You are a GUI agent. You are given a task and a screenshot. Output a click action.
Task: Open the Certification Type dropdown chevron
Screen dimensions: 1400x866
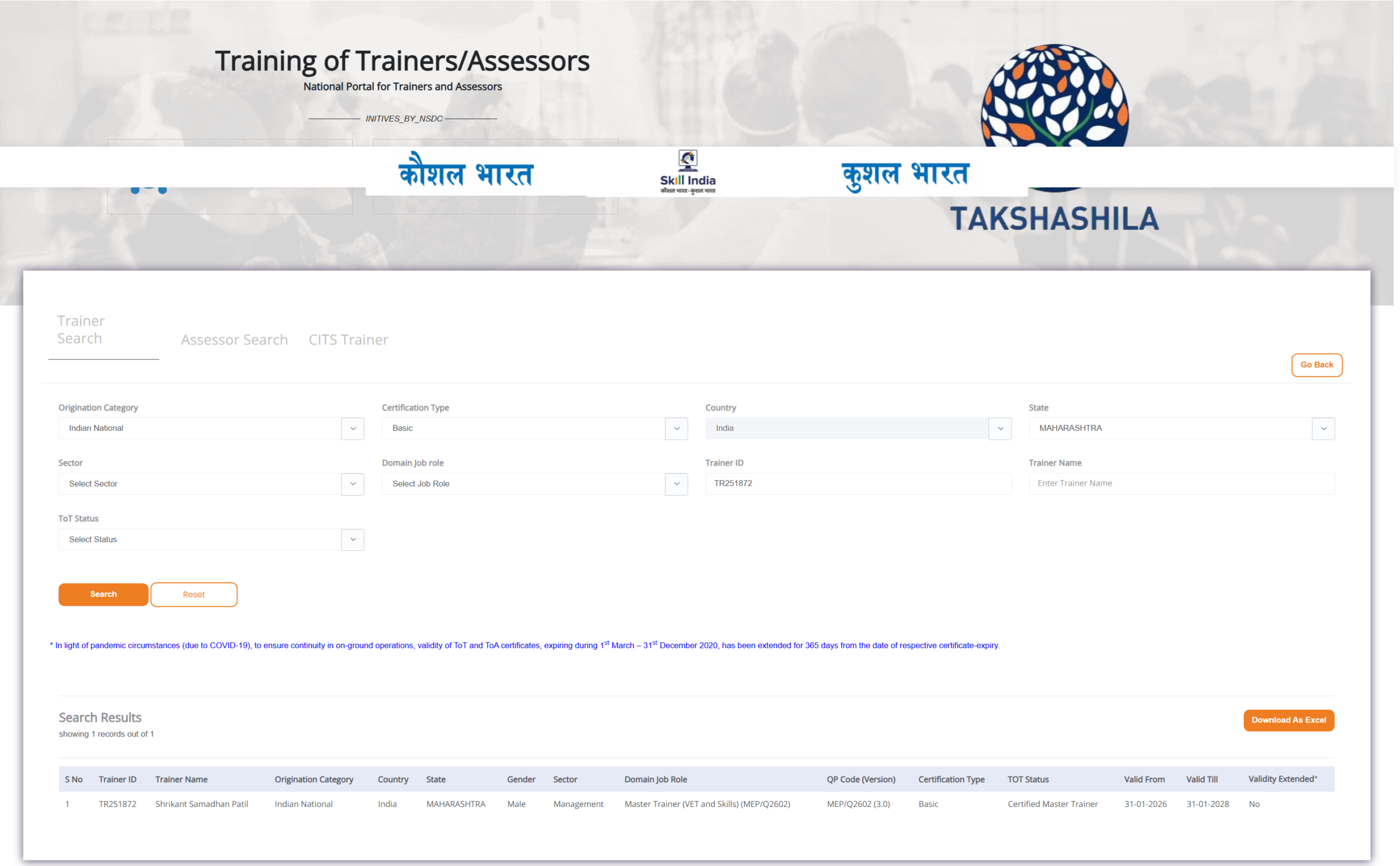click(676, 428)
